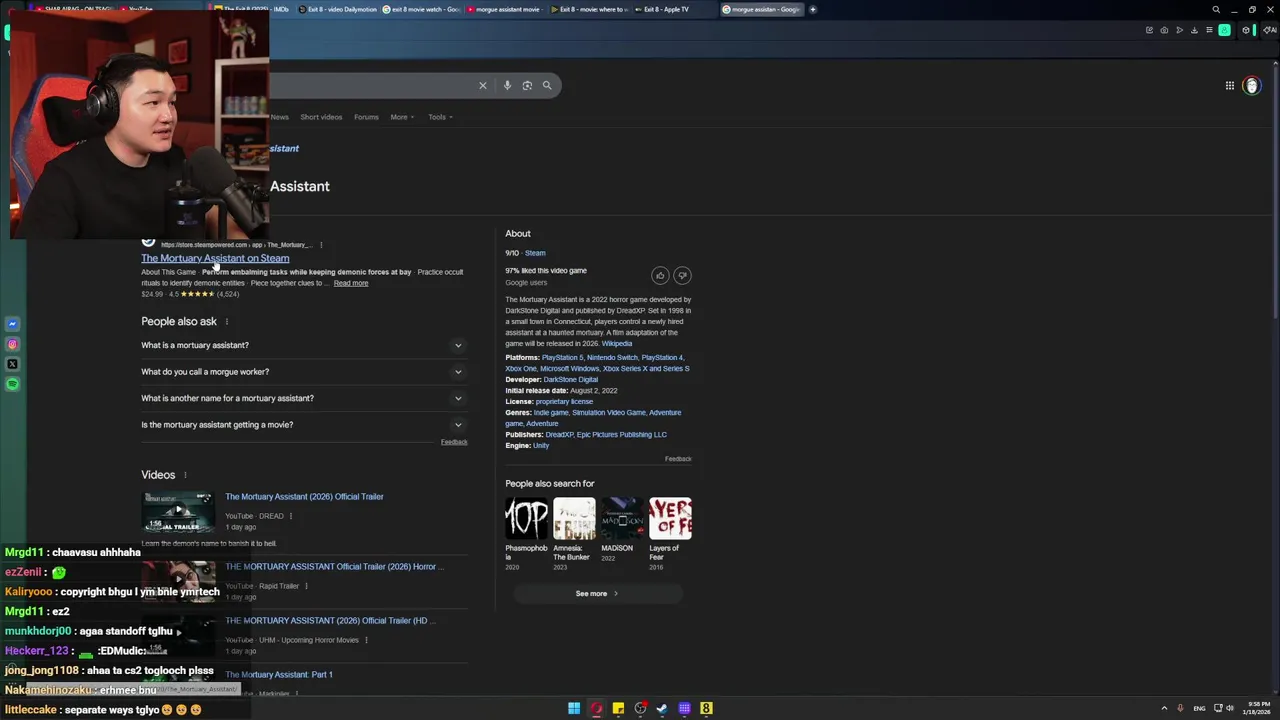Click inside the Google search input field

(x=370, y=85)
